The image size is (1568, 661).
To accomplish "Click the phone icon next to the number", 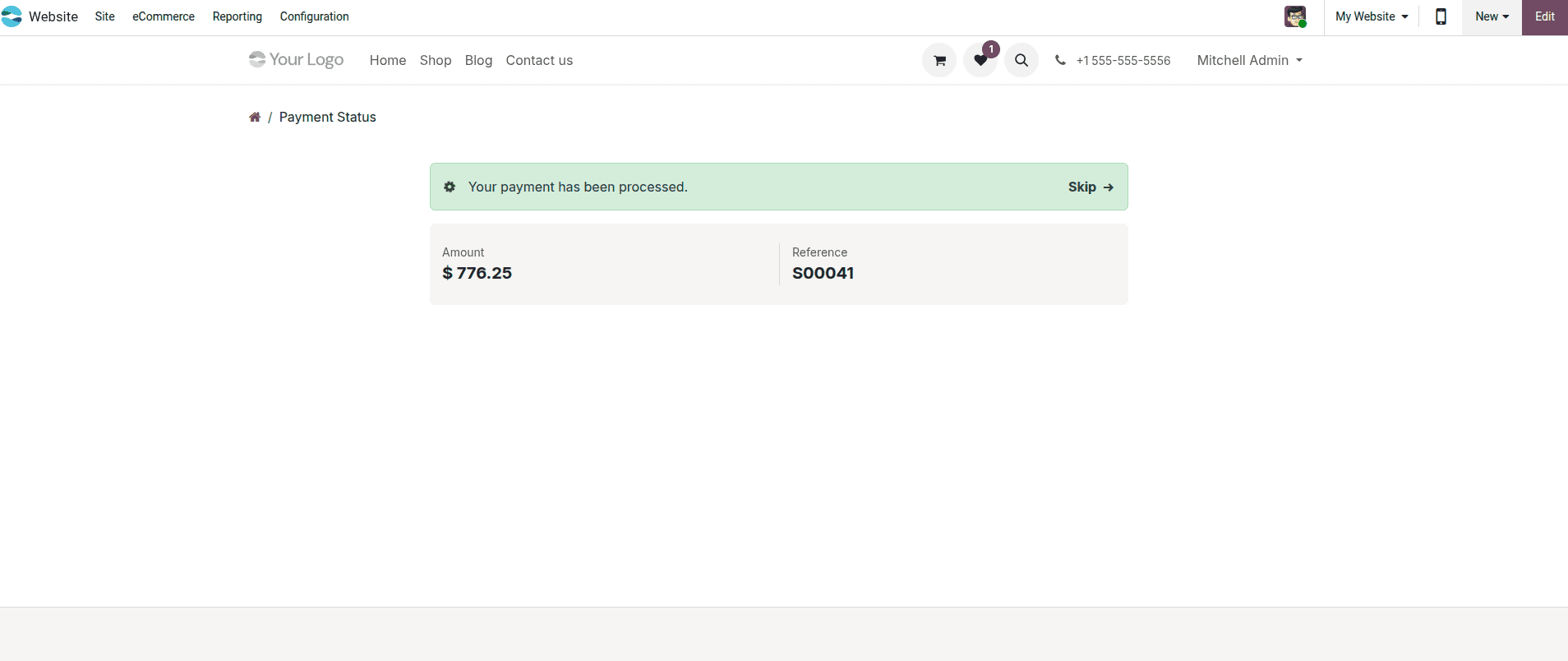I will tap(1059, 60).
